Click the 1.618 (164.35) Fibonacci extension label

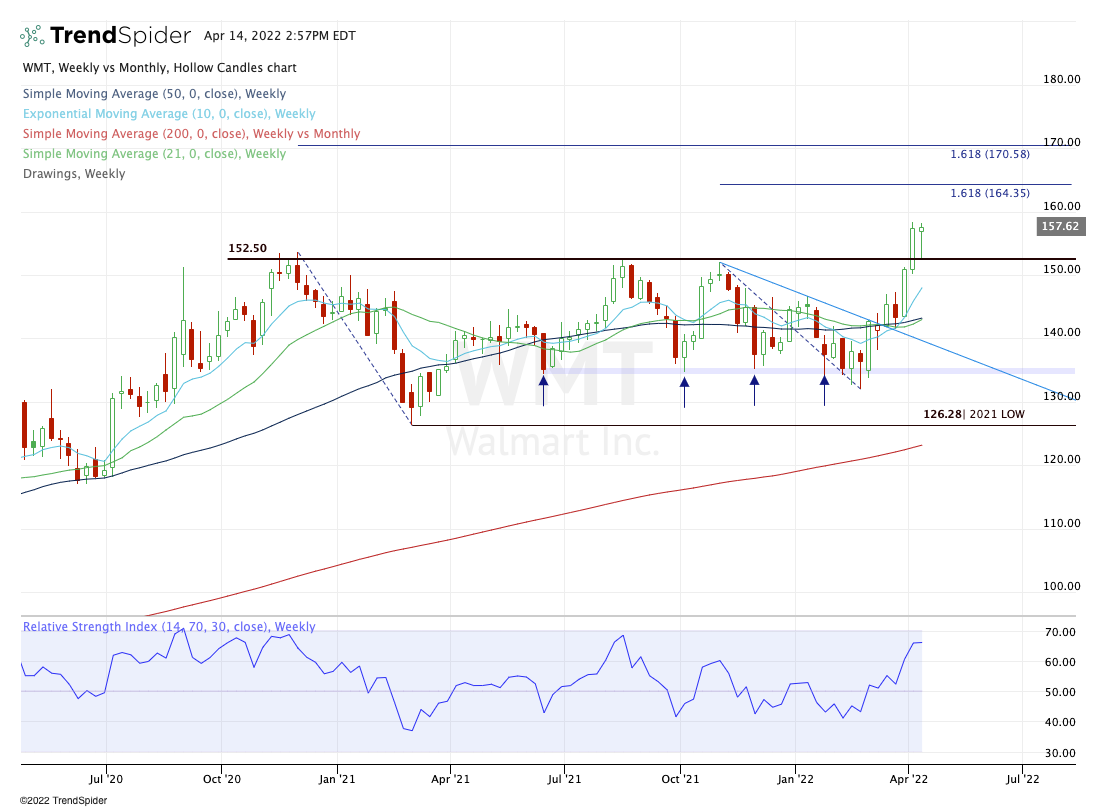tap(990, 193)
